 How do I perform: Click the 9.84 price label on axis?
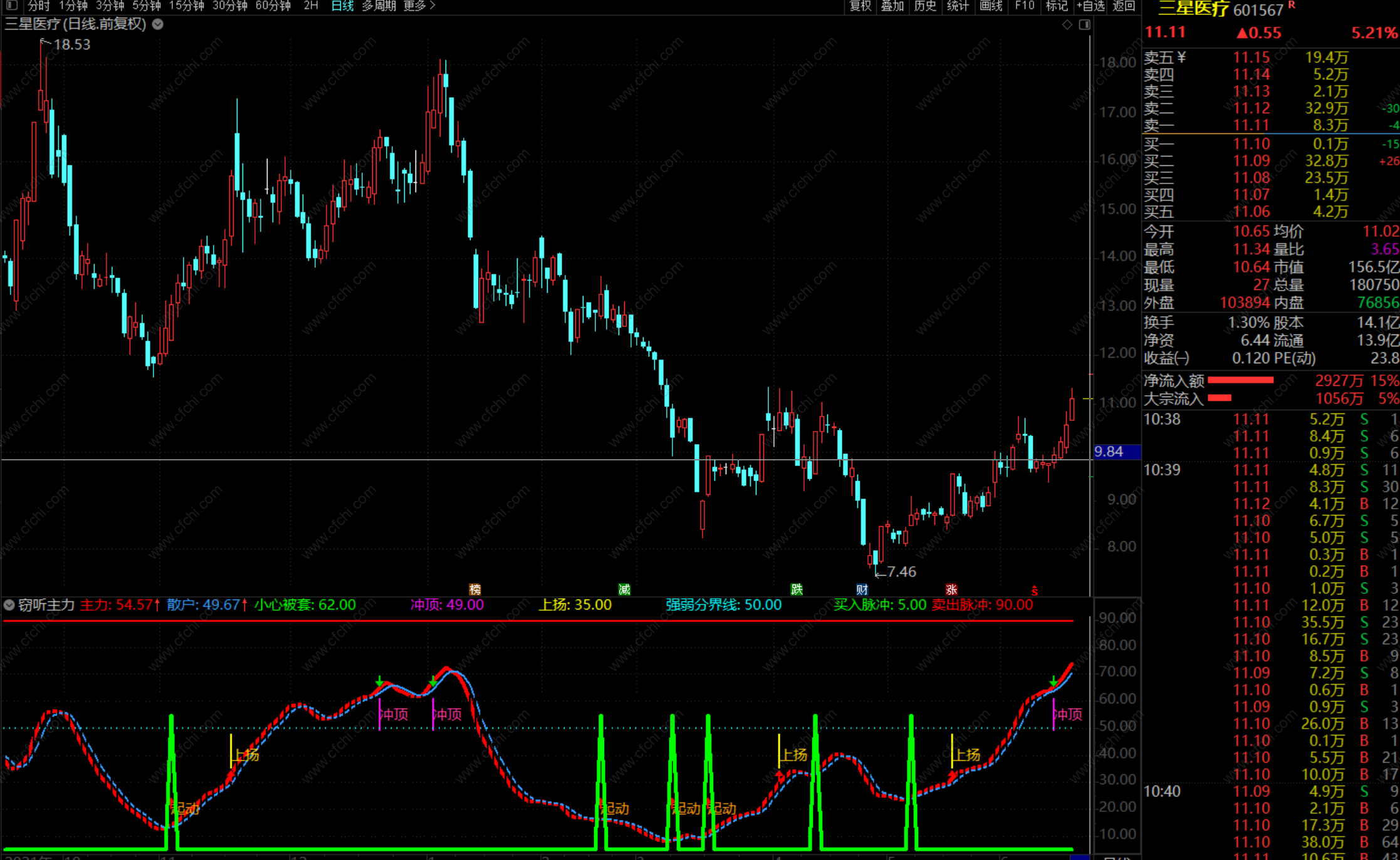[x=1109, y=452]
